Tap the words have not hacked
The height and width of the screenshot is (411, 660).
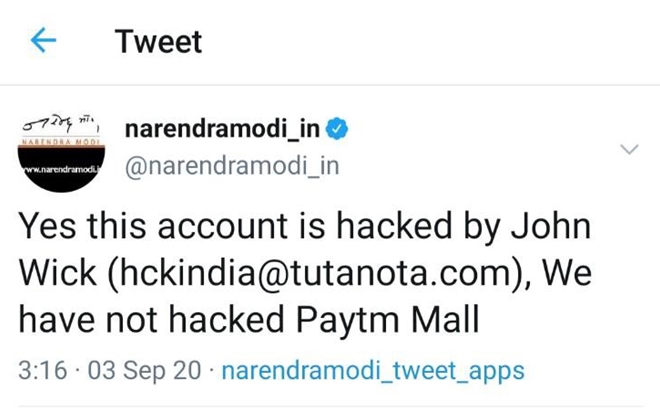point(152,319)
